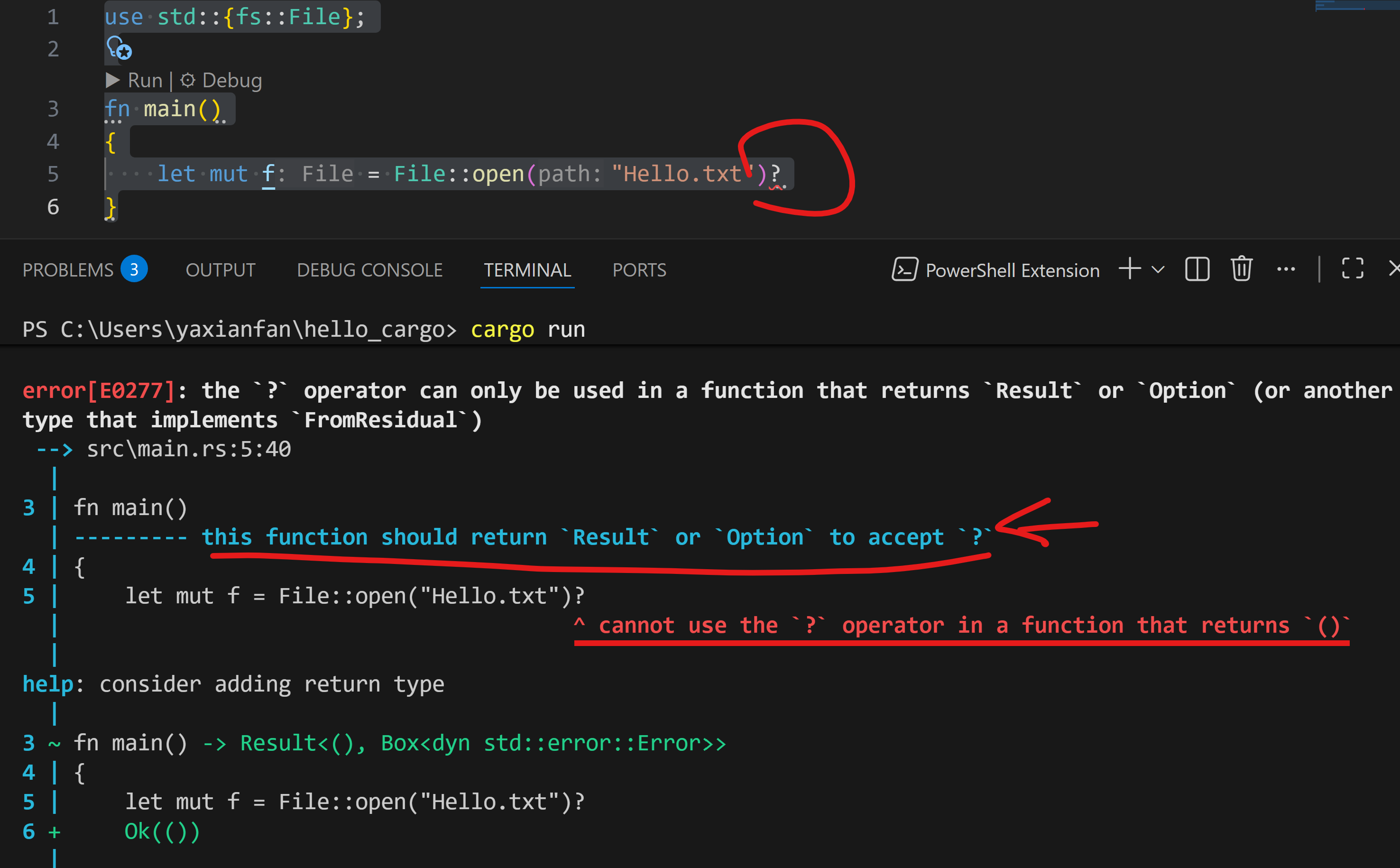Viewport: 1400px width, 868px height.
Task: Create a new terminal with plus icon
Action: pos(1130,268)
